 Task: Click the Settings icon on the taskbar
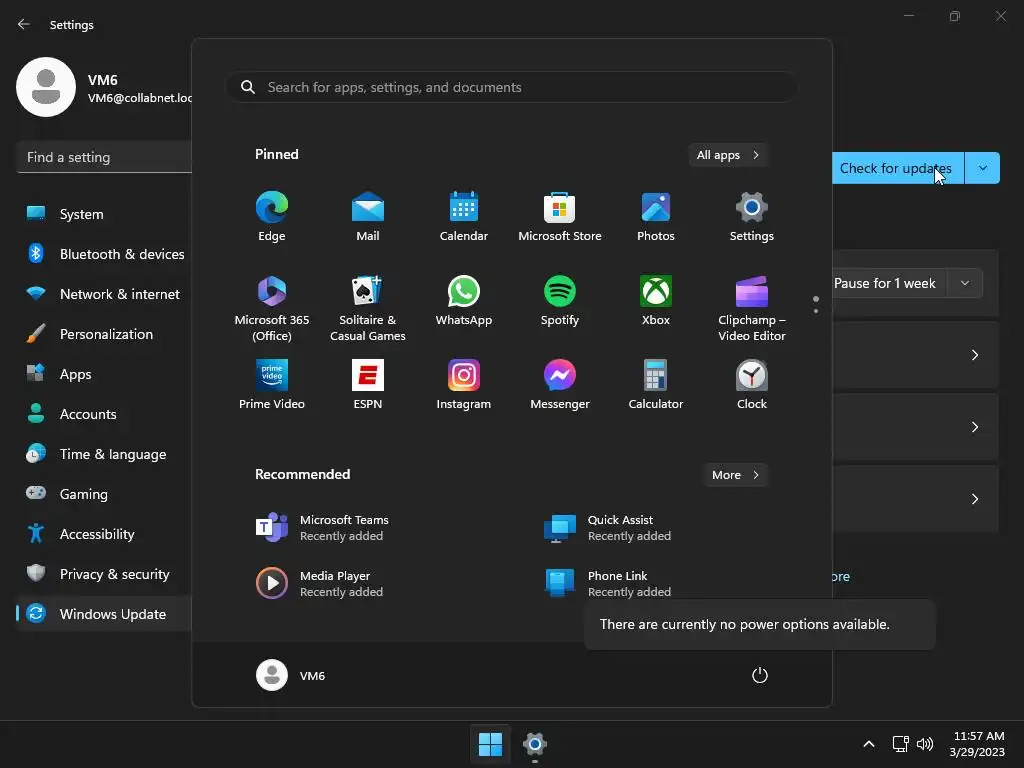534,744
